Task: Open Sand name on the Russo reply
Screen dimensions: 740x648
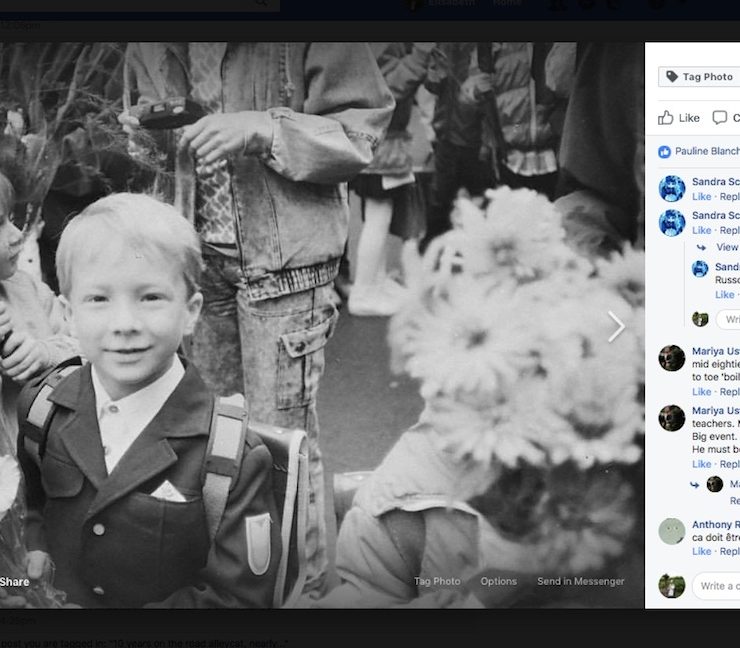Action: coord(727,267)
